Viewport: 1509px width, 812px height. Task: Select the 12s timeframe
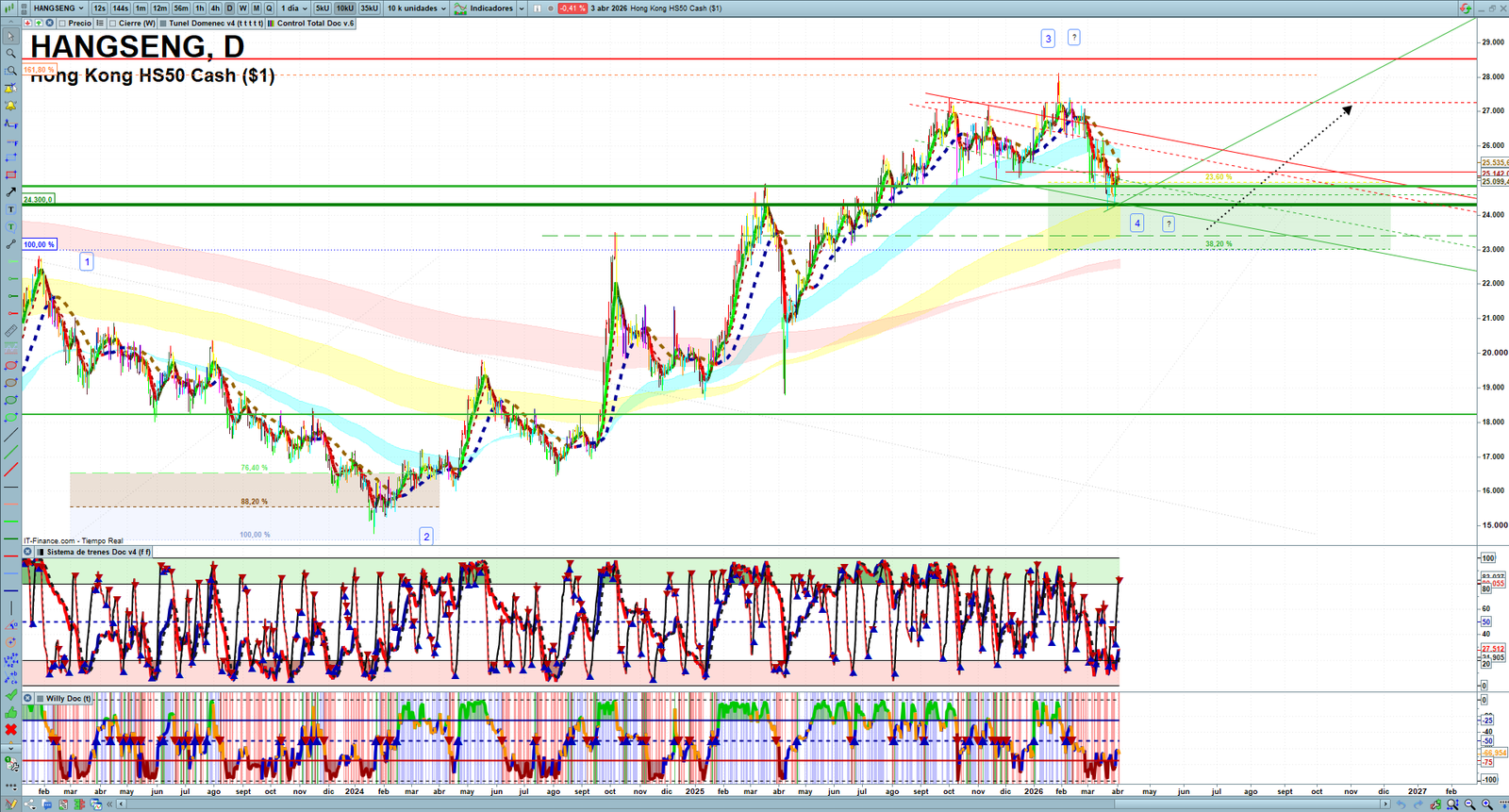pyautogui.click(x=99, y=8)
